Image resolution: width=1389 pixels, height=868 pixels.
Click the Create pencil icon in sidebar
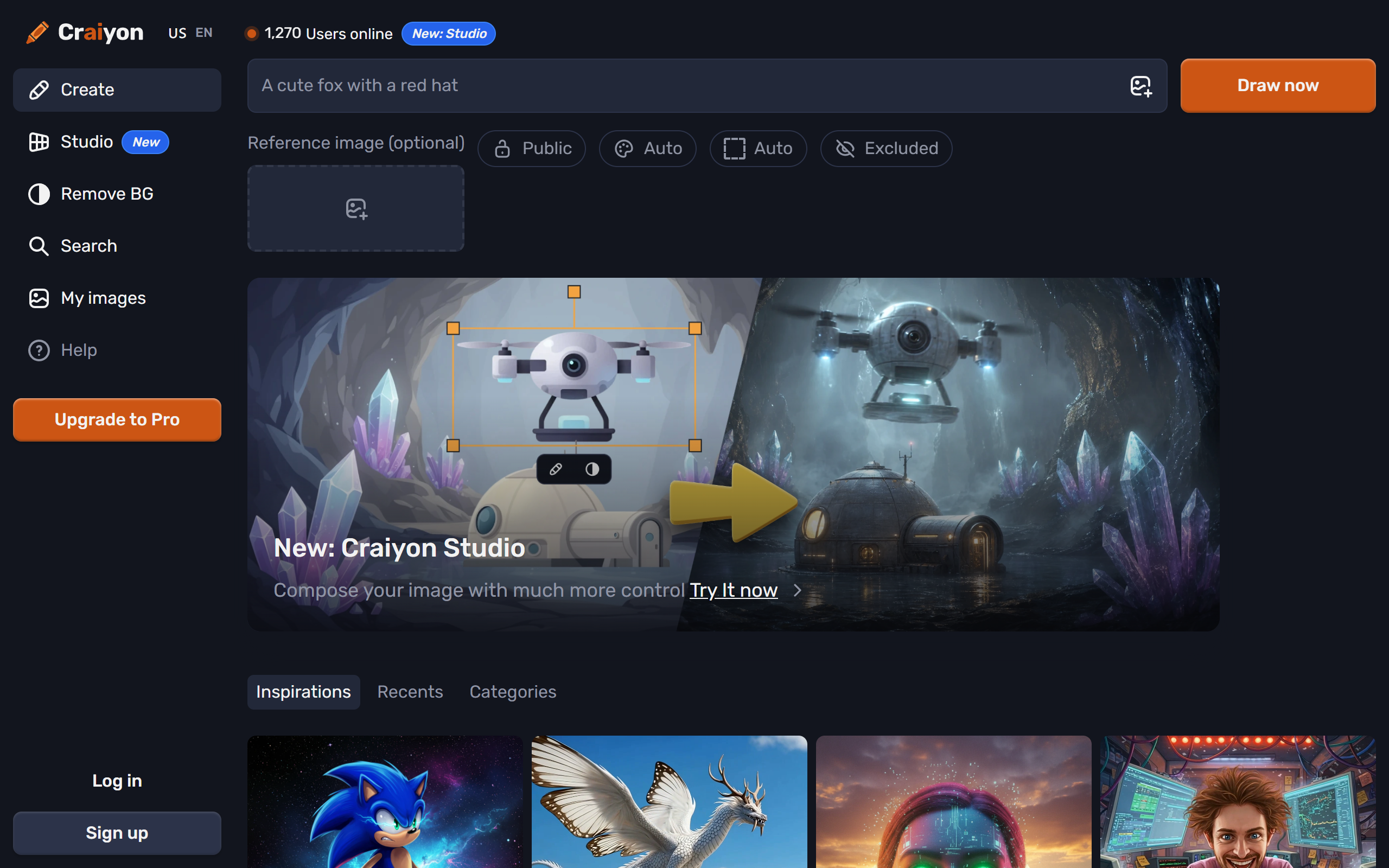[39, 90]
